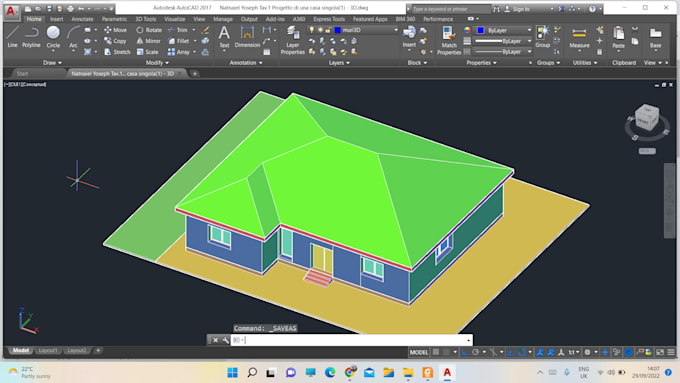
Task: Activate Match Properties
Action: click(x=449, y=40)
